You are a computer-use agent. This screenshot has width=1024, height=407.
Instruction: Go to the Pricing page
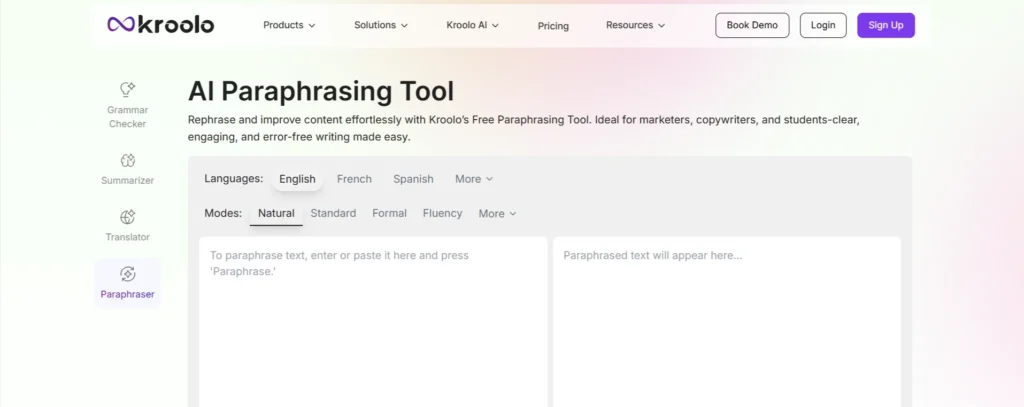pos(553,26)
